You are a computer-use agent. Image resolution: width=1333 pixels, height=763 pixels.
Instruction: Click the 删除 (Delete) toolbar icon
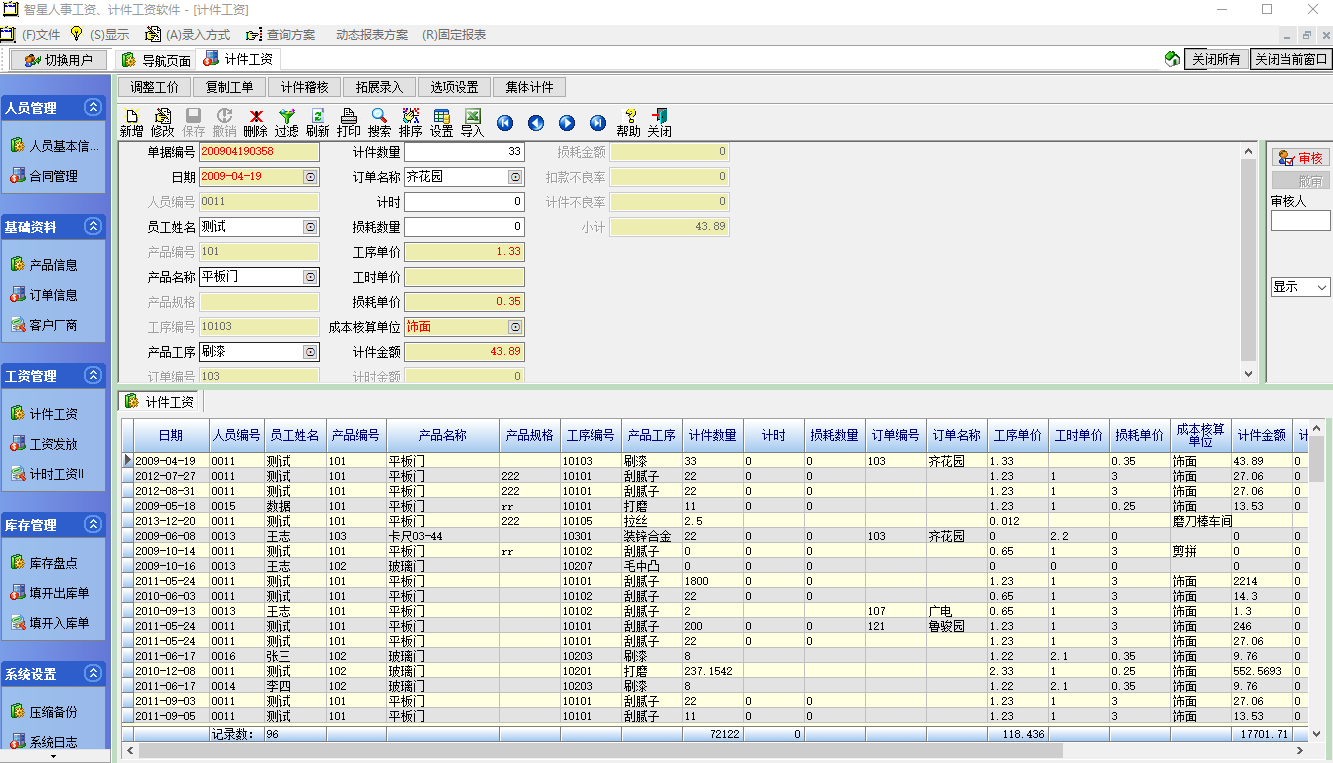pos(255,123)
